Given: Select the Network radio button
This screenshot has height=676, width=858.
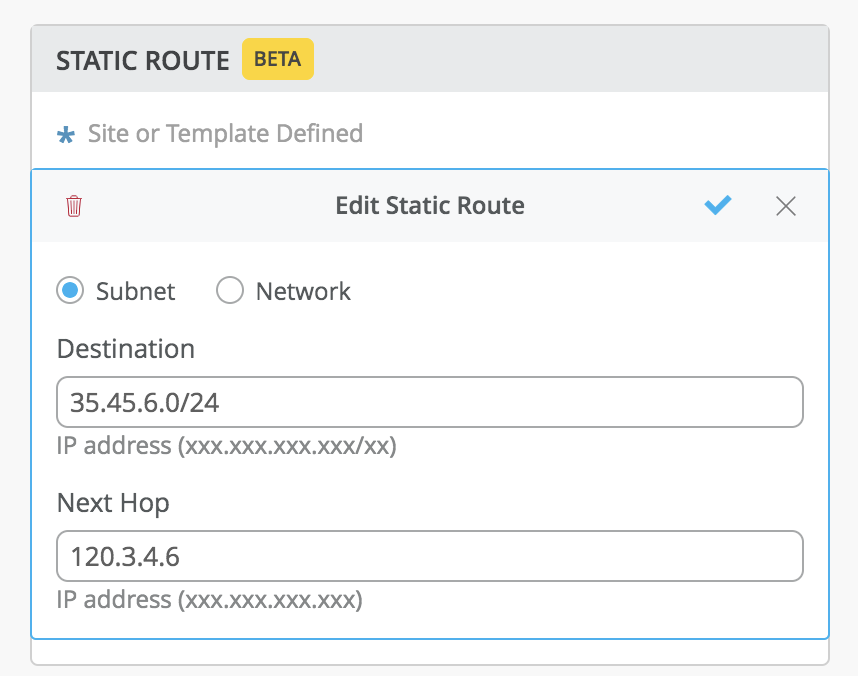Looking at the screenshot, I should tap(230, 291).
